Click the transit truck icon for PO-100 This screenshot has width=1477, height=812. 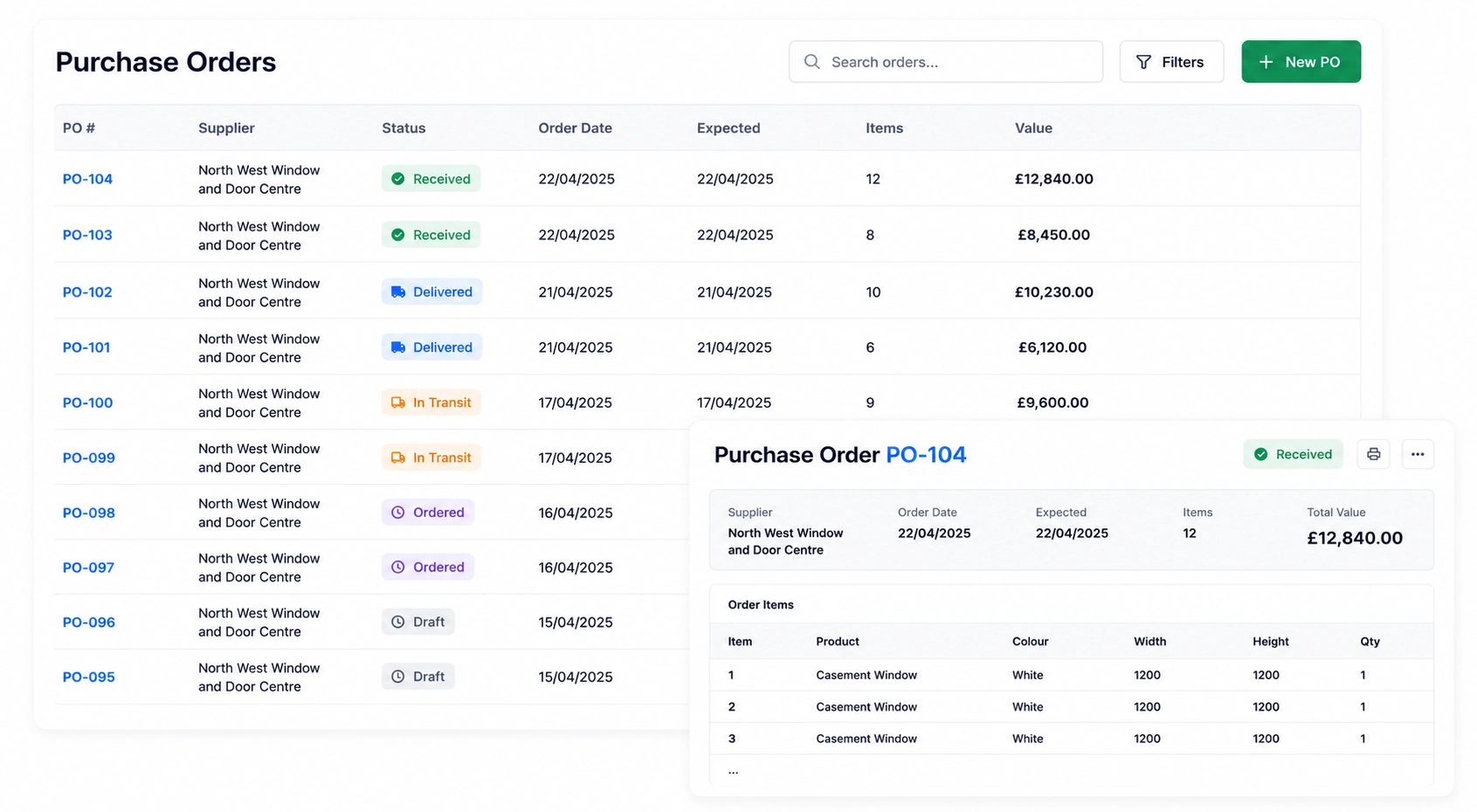[398, 403]
